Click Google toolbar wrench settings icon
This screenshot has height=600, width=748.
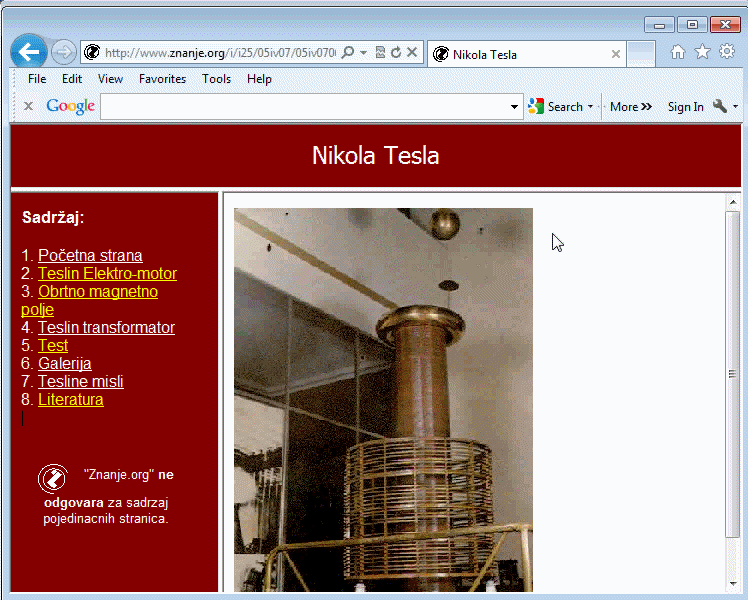(720, 106)
